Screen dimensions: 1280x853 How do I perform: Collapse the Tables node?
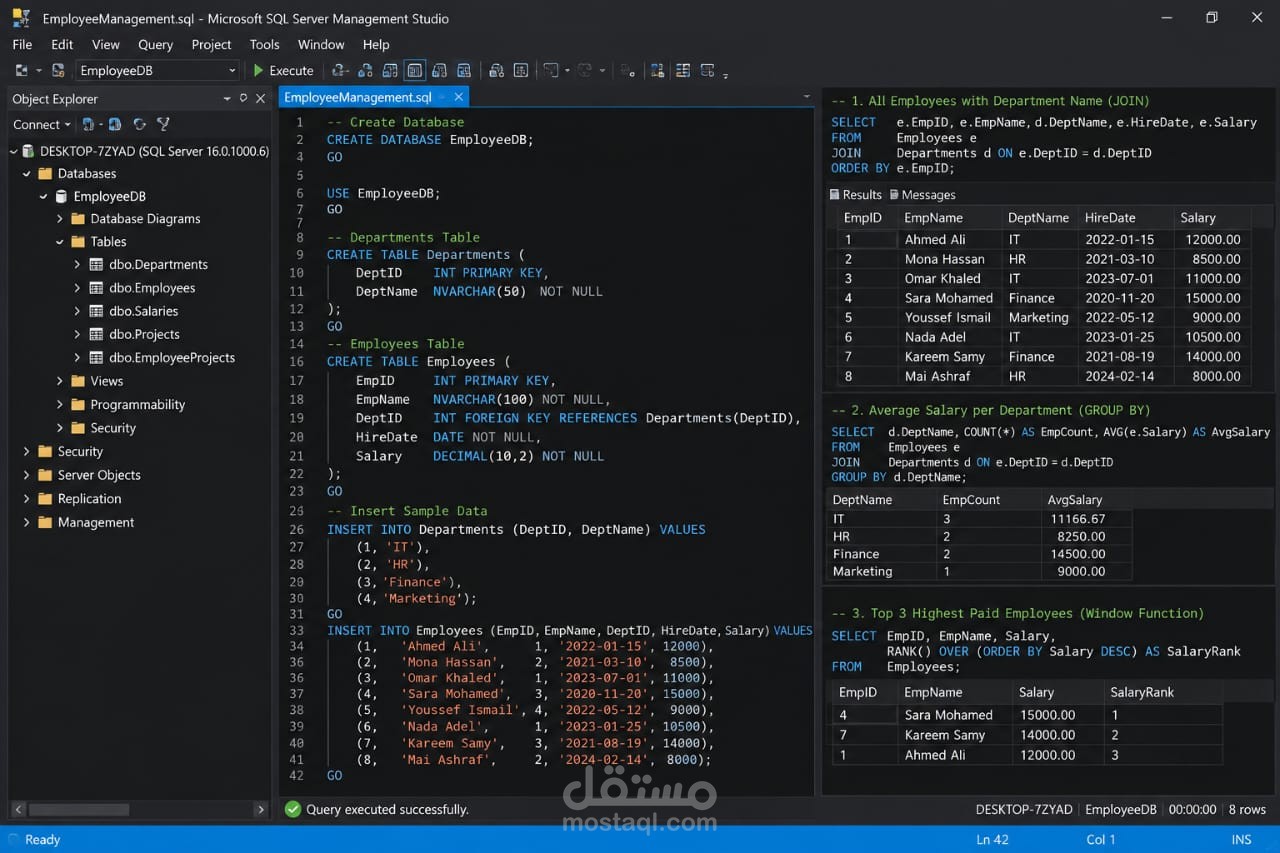click(60, 242)
